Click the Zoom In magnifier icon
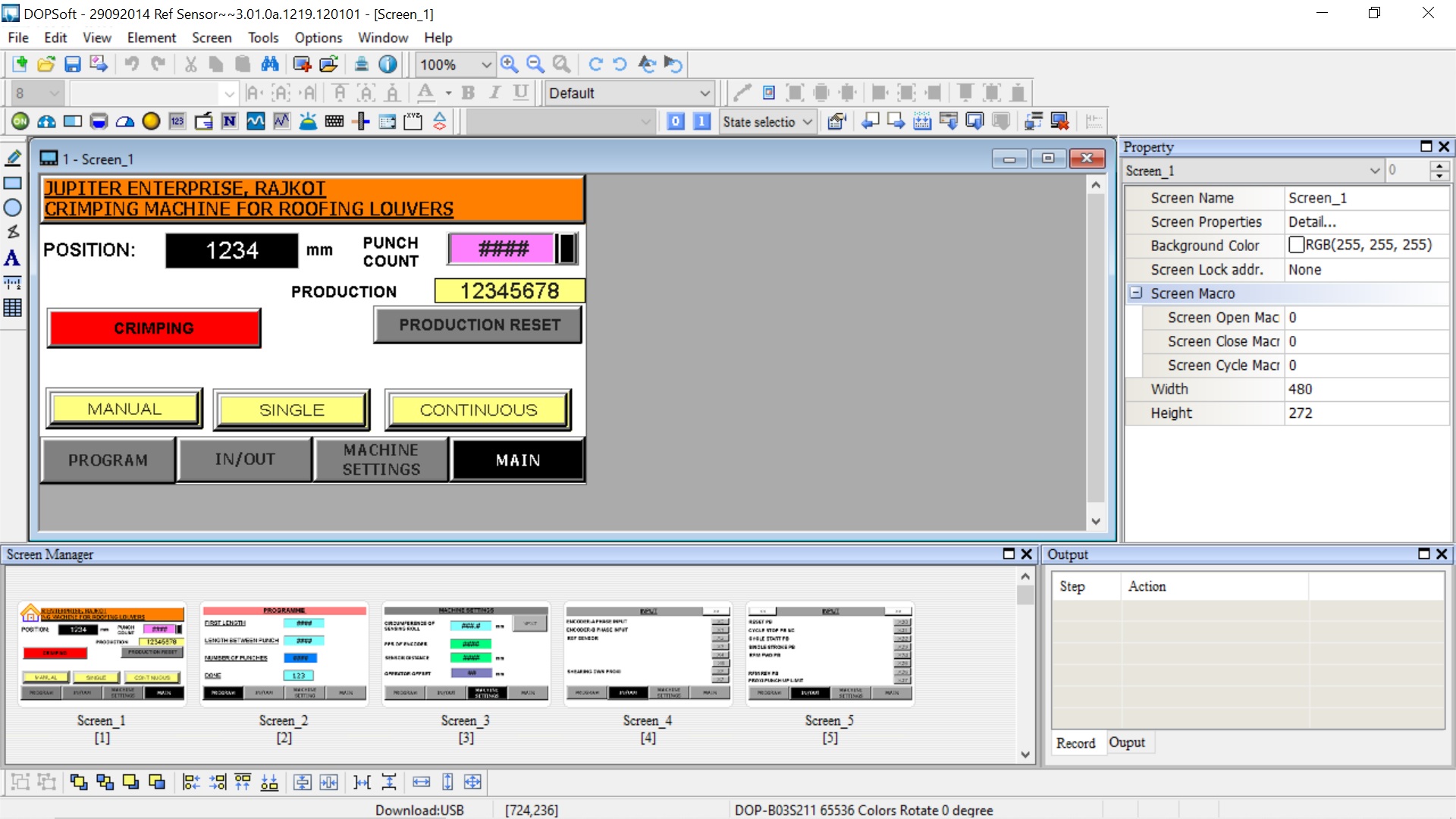The height and width of the screenshot is (819, 1456). pos(510,64)
